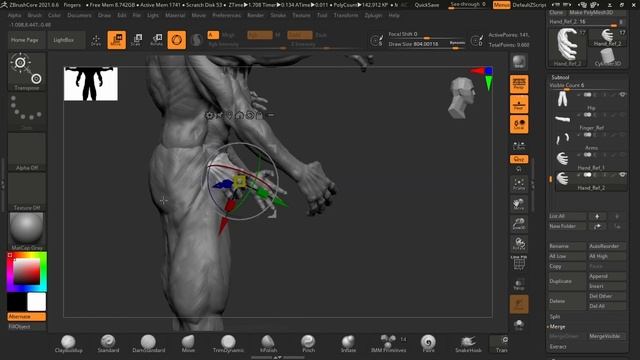
Task: Toggle the Menus button in title bar
Action: [x=501, y=5]
